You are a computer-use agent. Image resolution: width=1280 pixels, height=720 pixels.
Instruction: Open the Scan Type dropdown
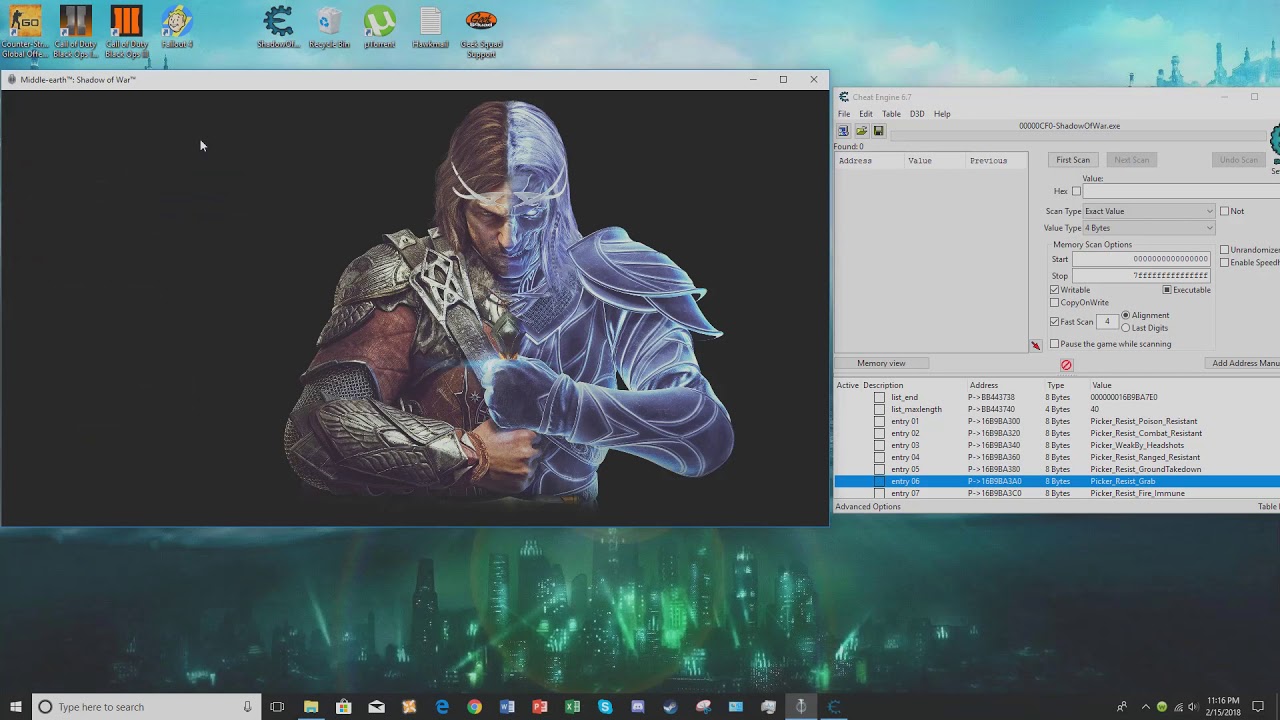tap(1149, 211)
